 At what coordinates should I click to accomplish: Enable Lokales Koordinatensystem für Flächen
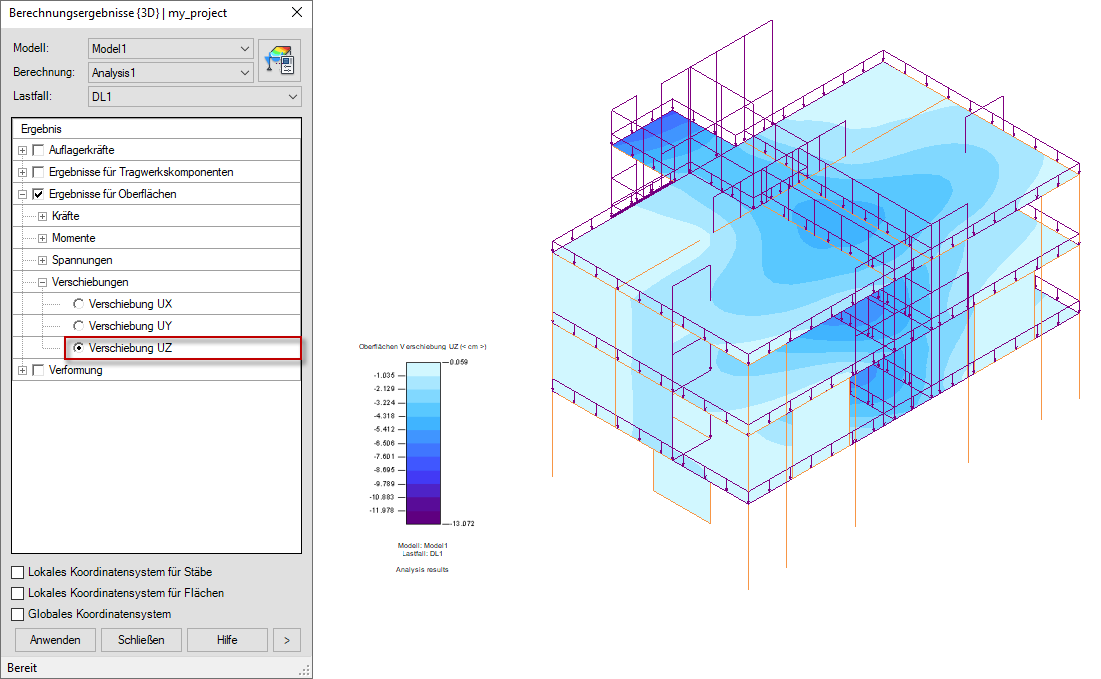[18, 593]
